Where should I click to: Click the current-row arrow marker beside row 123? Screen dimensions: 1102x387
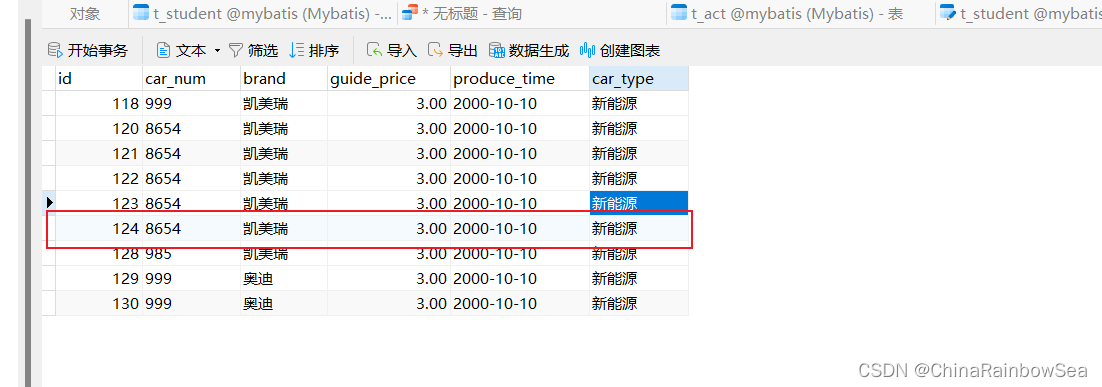click(49, 203)
